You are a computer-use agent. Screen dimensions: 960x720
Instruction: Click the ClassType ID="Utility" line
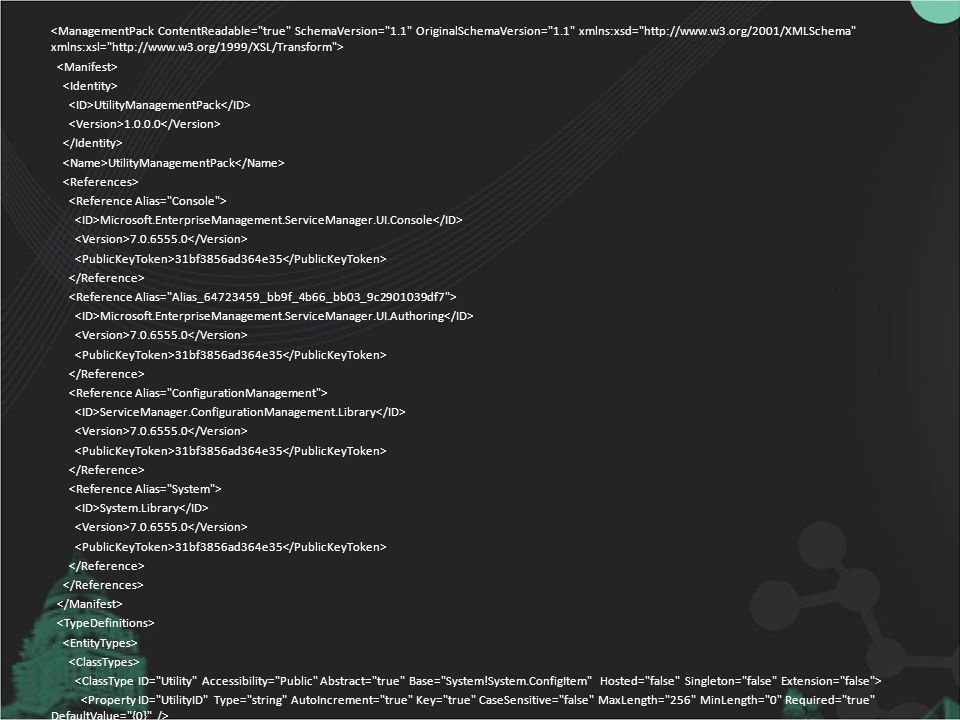coord(478,681)
